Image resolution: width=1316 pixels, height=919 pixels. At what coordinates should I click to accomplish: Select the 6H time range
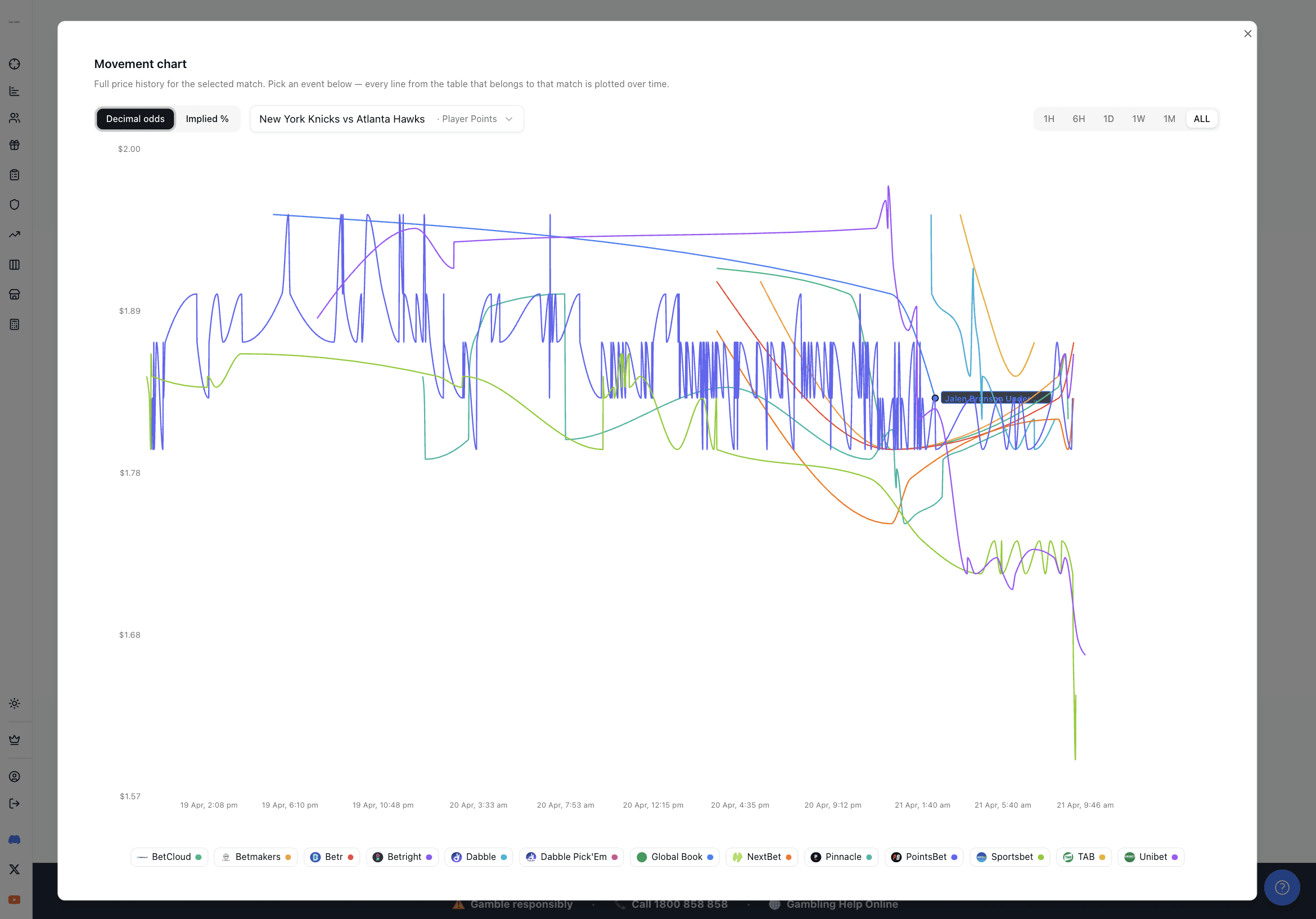1078,119
